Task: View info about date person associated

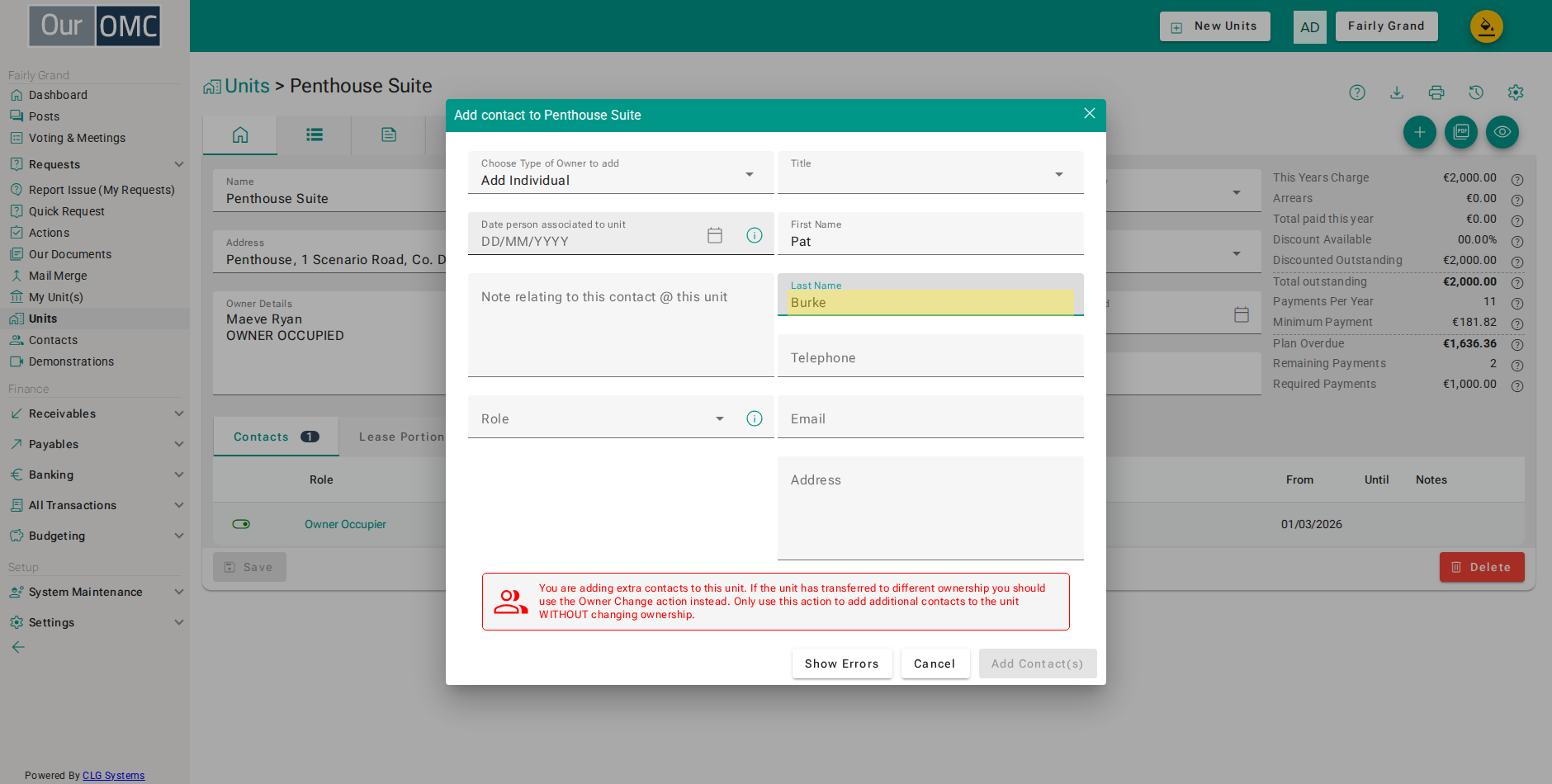Action: [755, 235]
